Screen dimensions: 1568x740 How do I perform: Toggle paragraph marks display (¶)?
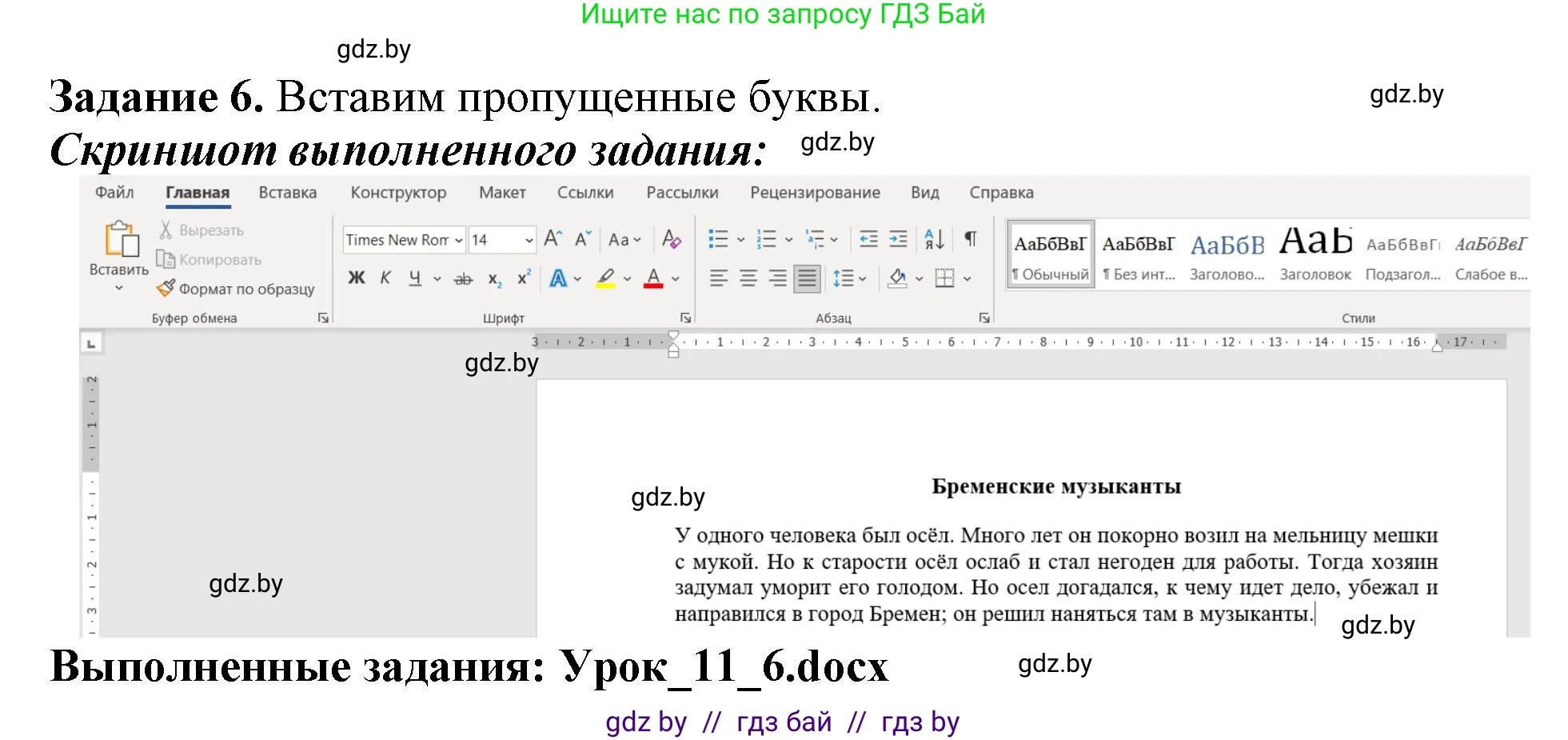(x=971, y=238)
